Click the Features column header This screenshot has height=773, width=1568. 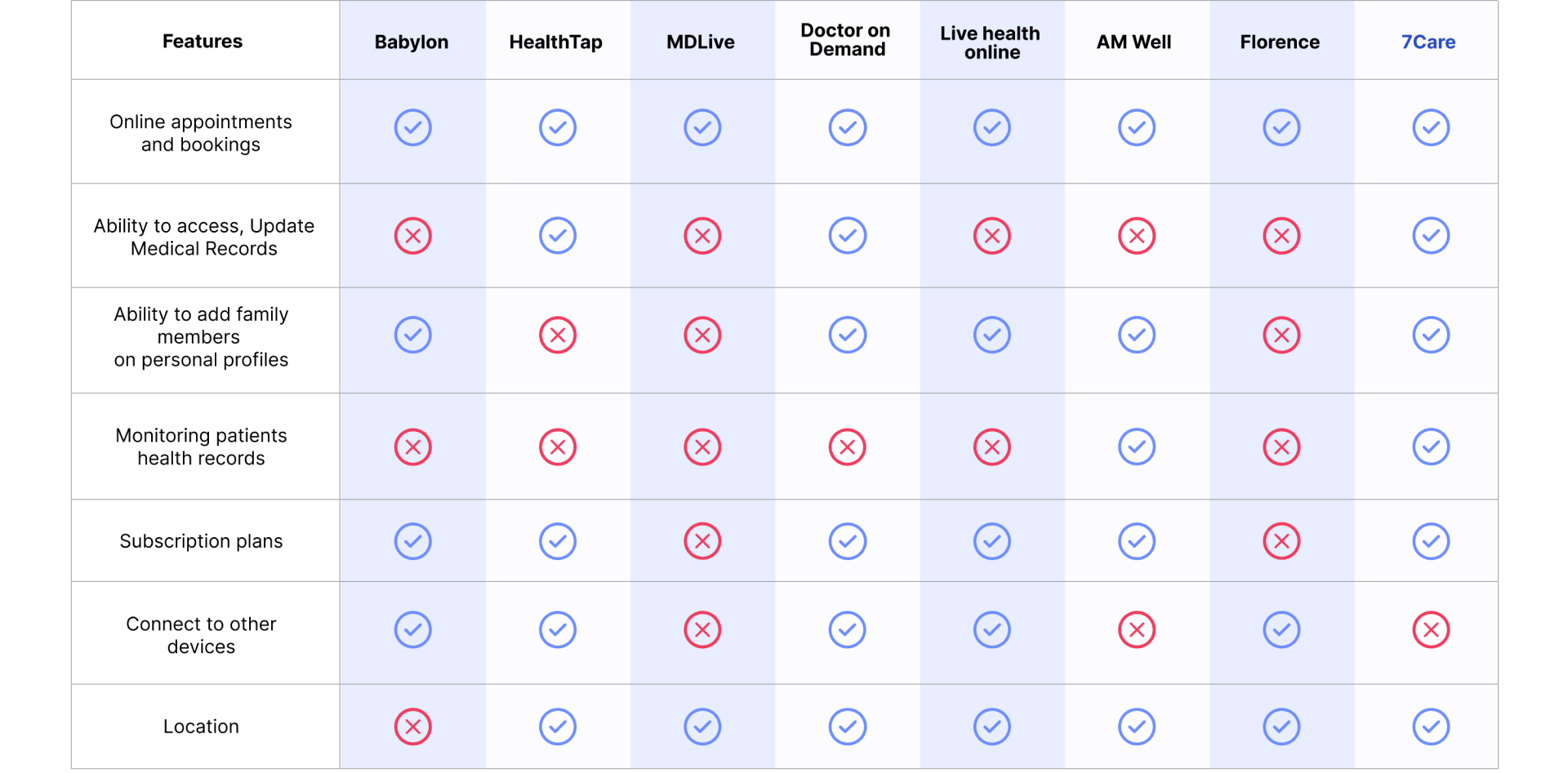pos(202,41)
